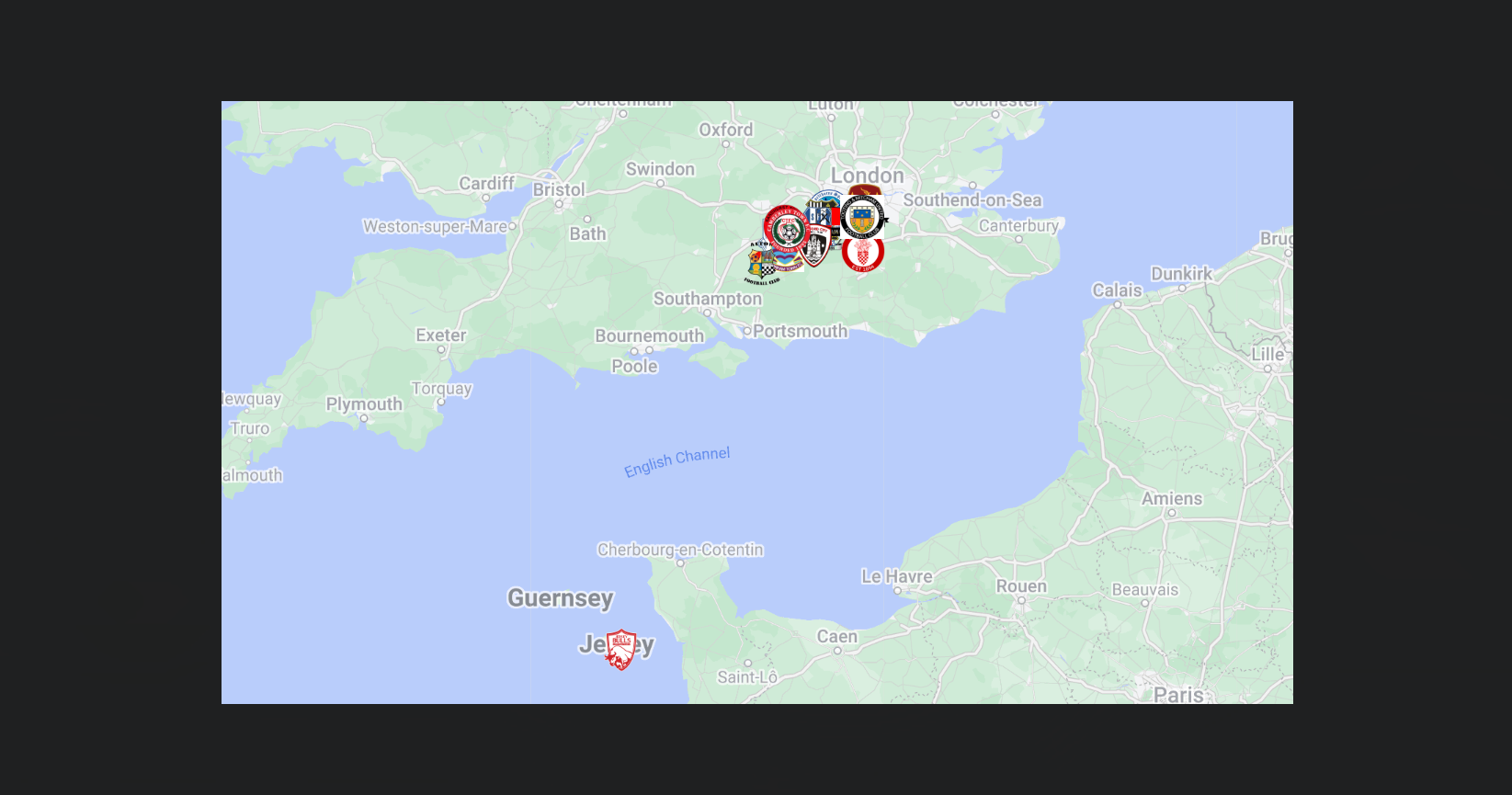Select the Le Havre label
Image resolution: width=1512 pixels, height=795 pixels.
click(x=896, y=576)
